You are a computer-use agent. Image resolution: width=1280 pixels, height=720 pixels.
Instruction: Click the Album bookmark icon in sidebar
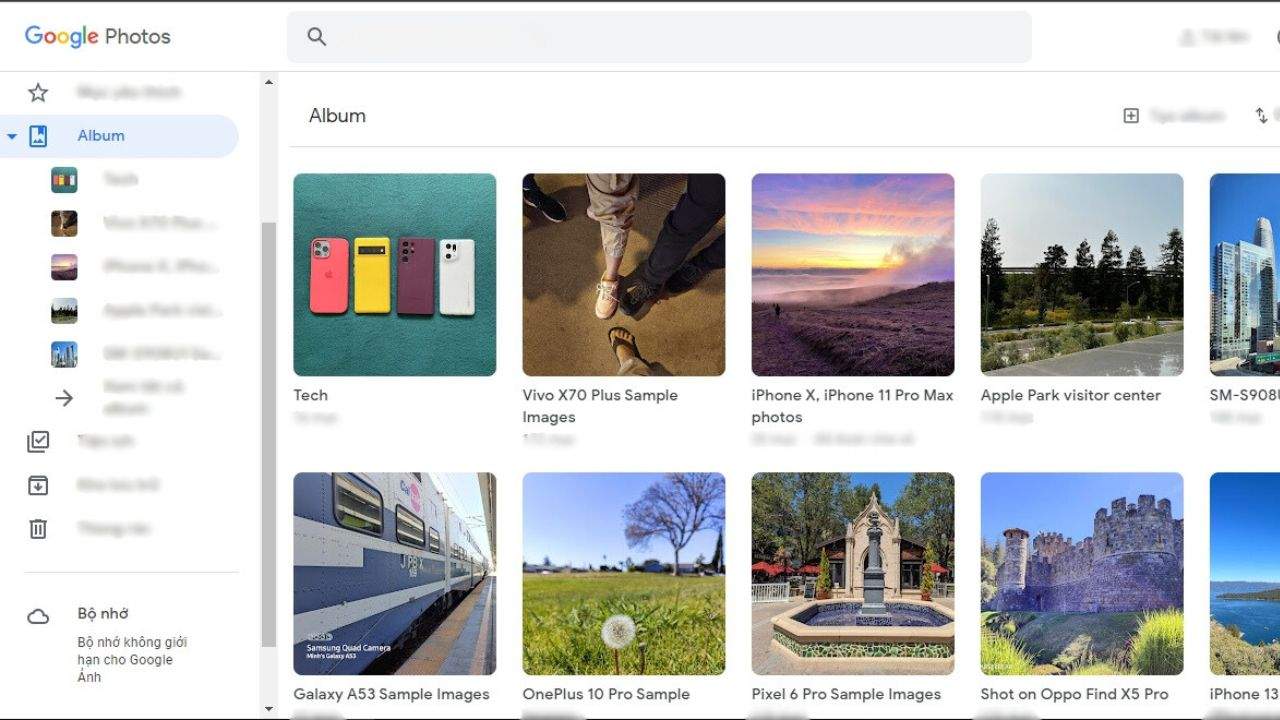click(x=38, y=136)
